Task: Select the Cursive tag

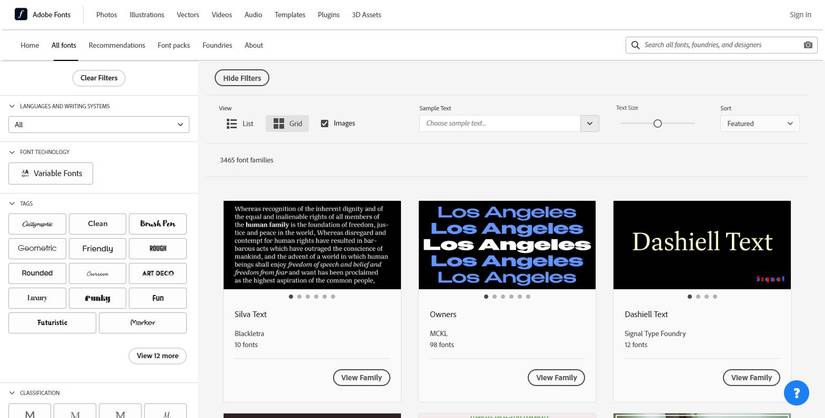Action: (x=97, y=273)
